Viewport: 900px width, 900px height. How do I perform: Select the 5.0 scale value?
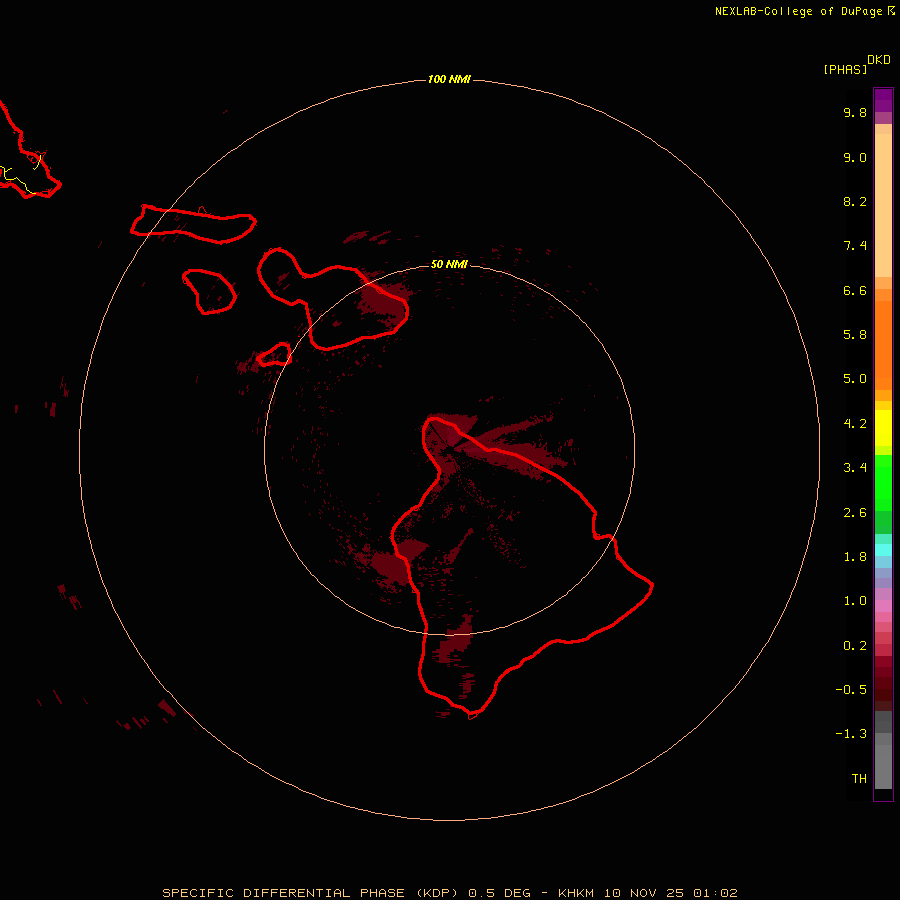(x=855, y=379)
